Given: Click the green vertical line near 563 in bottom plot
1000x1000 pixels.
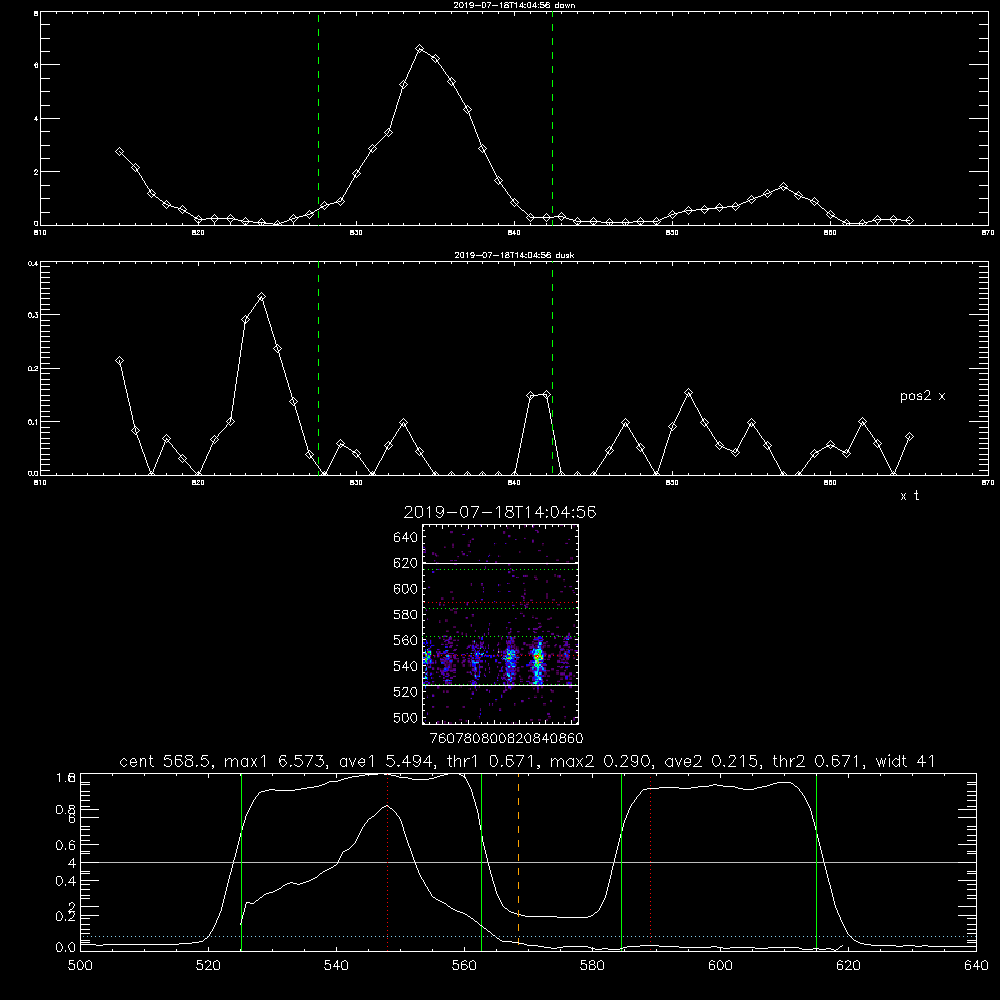Looking at the screenshot, I should (x=482, y=862).
